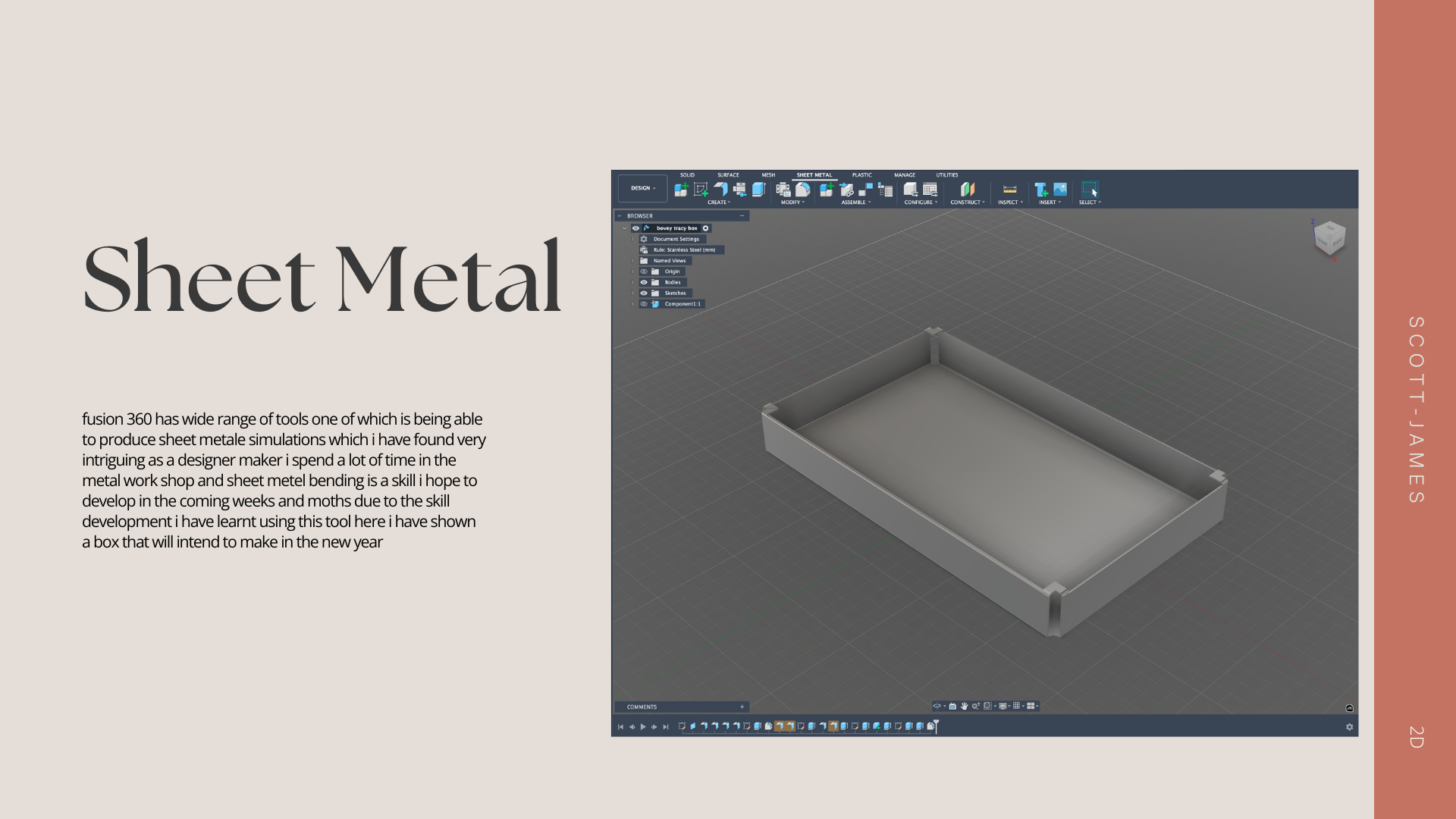
Task: Expand the Document Settings node
Action: 632,239
